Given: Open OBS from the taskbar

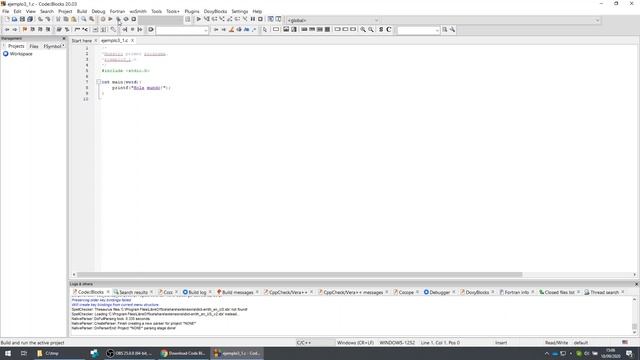Looking at the screenshot, I should pyautogui.click(x=129, y=353).
